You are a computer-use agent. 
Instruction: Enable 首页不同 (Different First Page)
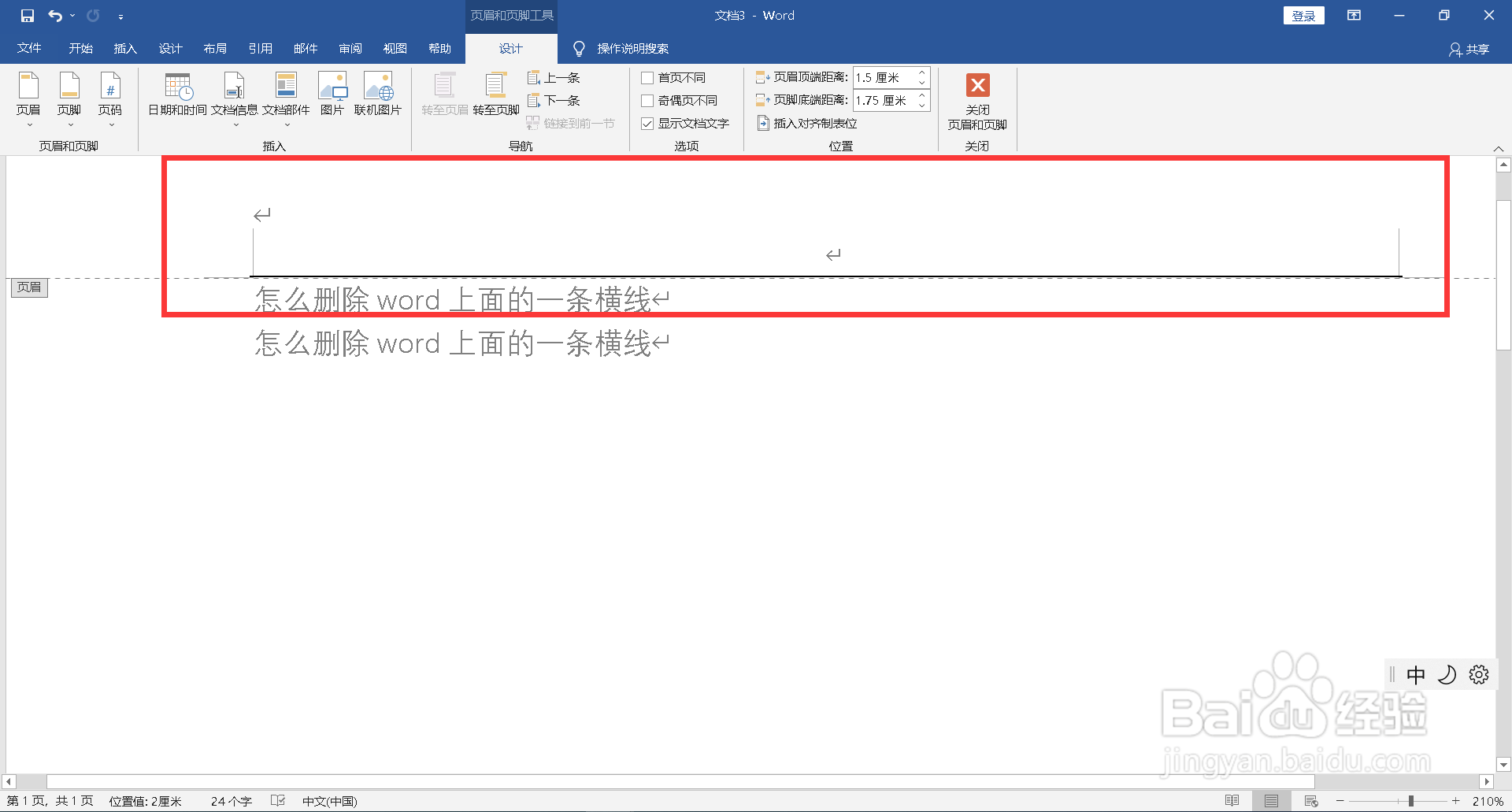pos(647,77)
